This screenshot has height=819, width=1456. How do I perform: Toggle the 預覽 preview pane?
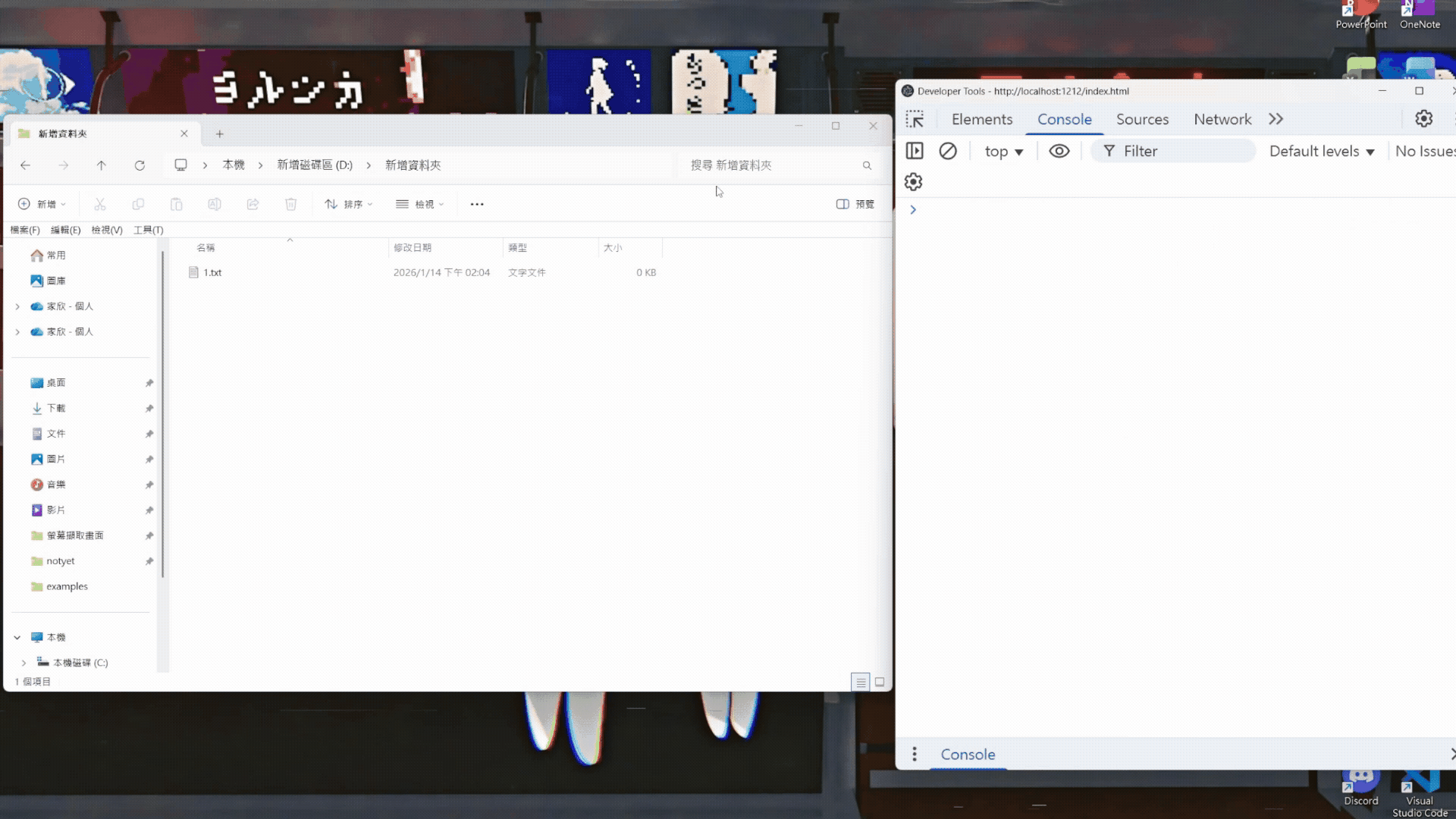855,203
